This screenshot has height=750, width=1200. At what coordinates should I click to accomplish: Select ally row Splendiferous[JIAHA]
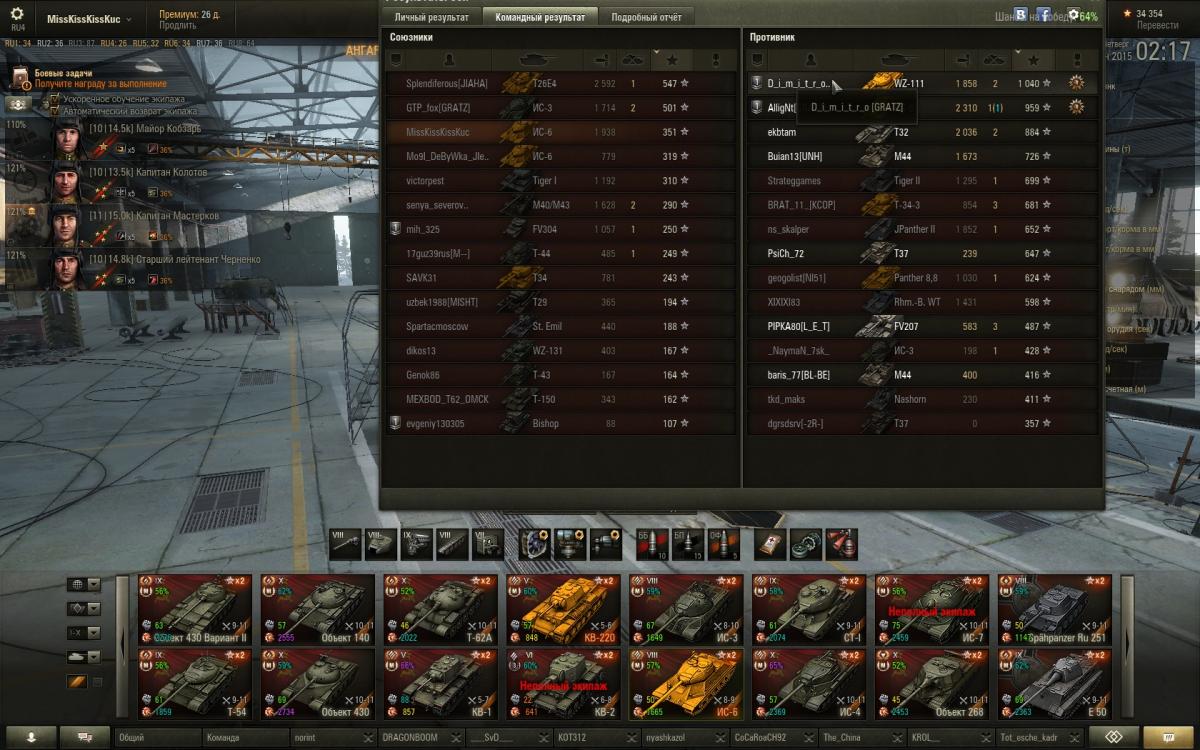click(x=561, y=83)
